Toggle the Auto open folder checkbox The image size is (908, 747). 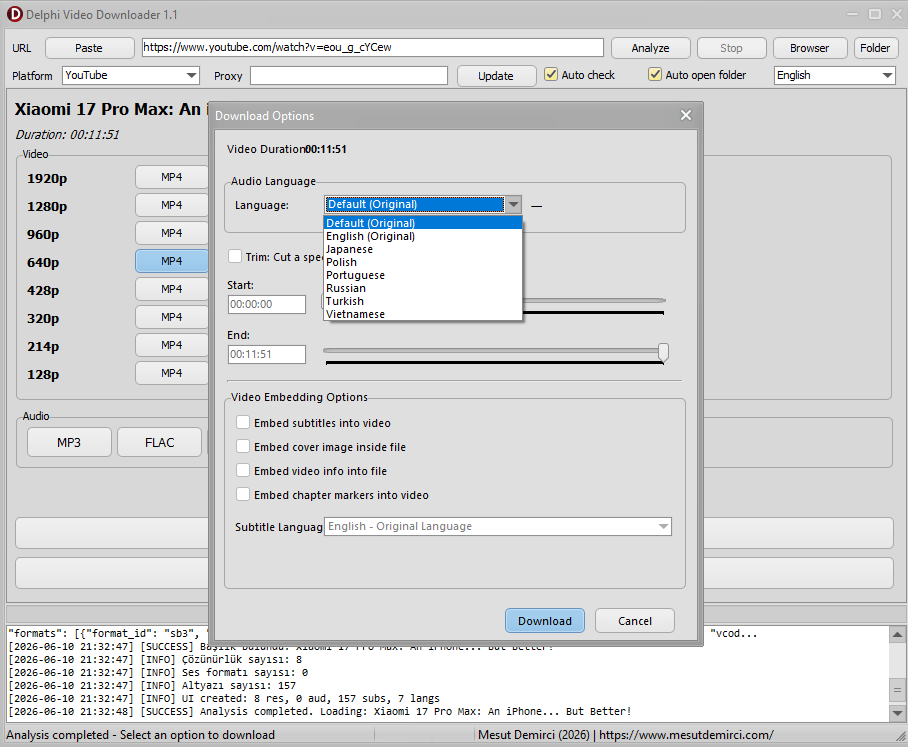tap(655, 75)
